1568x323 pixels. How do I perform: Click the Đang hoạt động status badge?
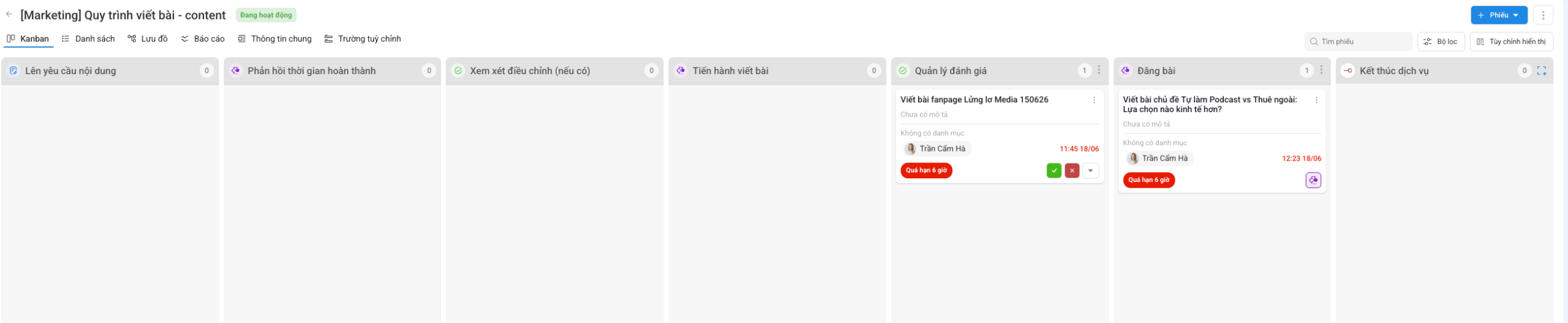(266, 15)
